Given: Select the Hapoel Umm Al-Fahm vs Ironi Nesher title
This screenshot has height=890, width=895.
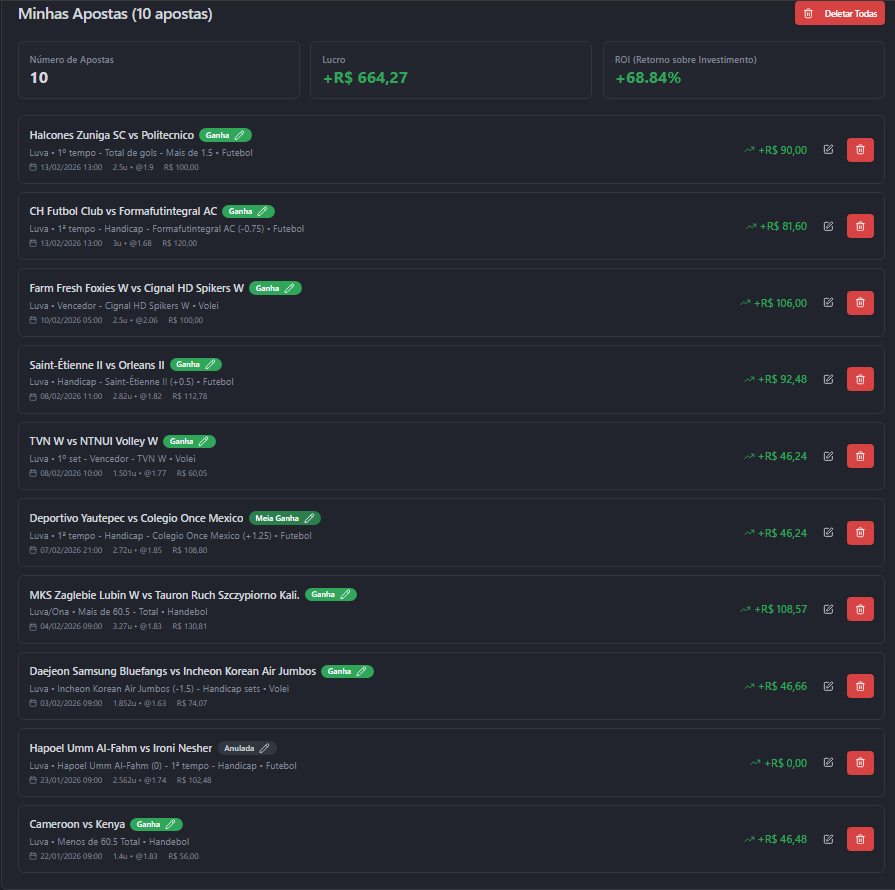Looking at the screenshot, I should [x=120, y=748].
